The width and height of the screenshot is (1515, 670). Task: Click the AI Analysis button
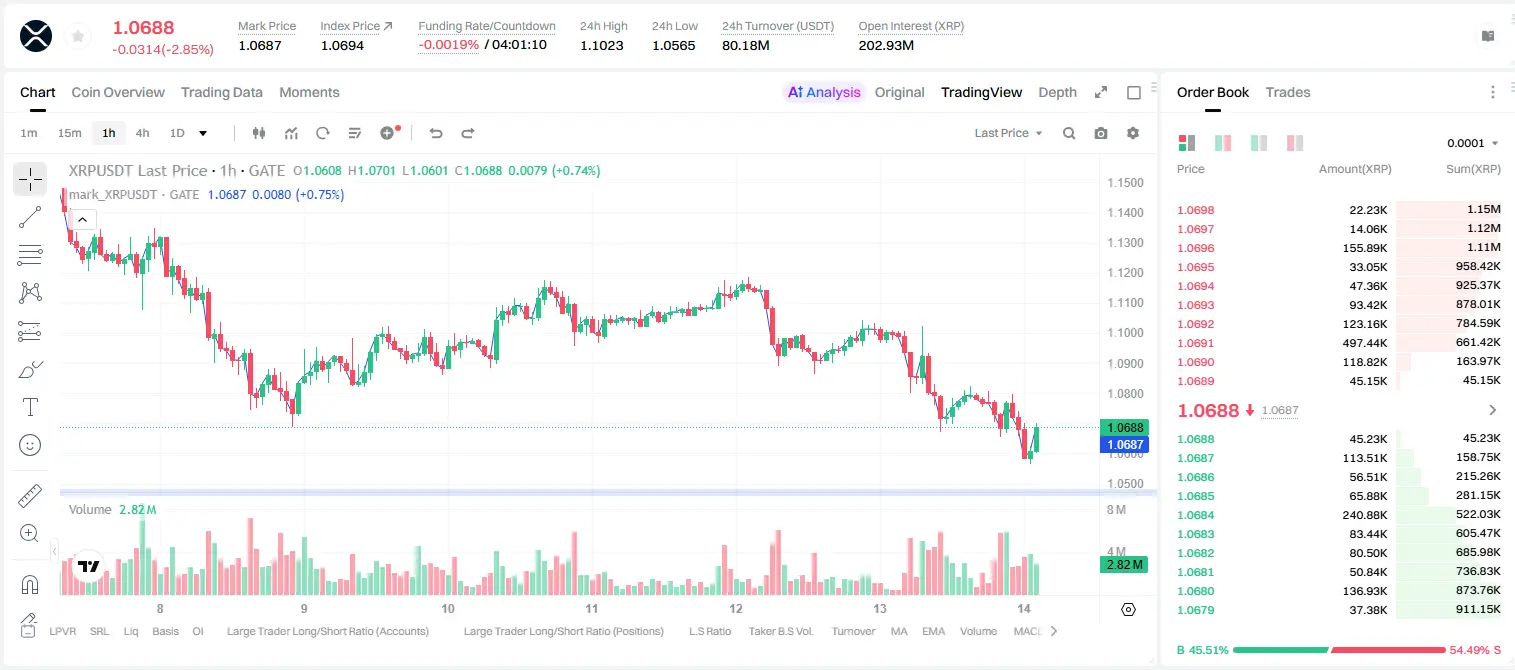[824, 92]
